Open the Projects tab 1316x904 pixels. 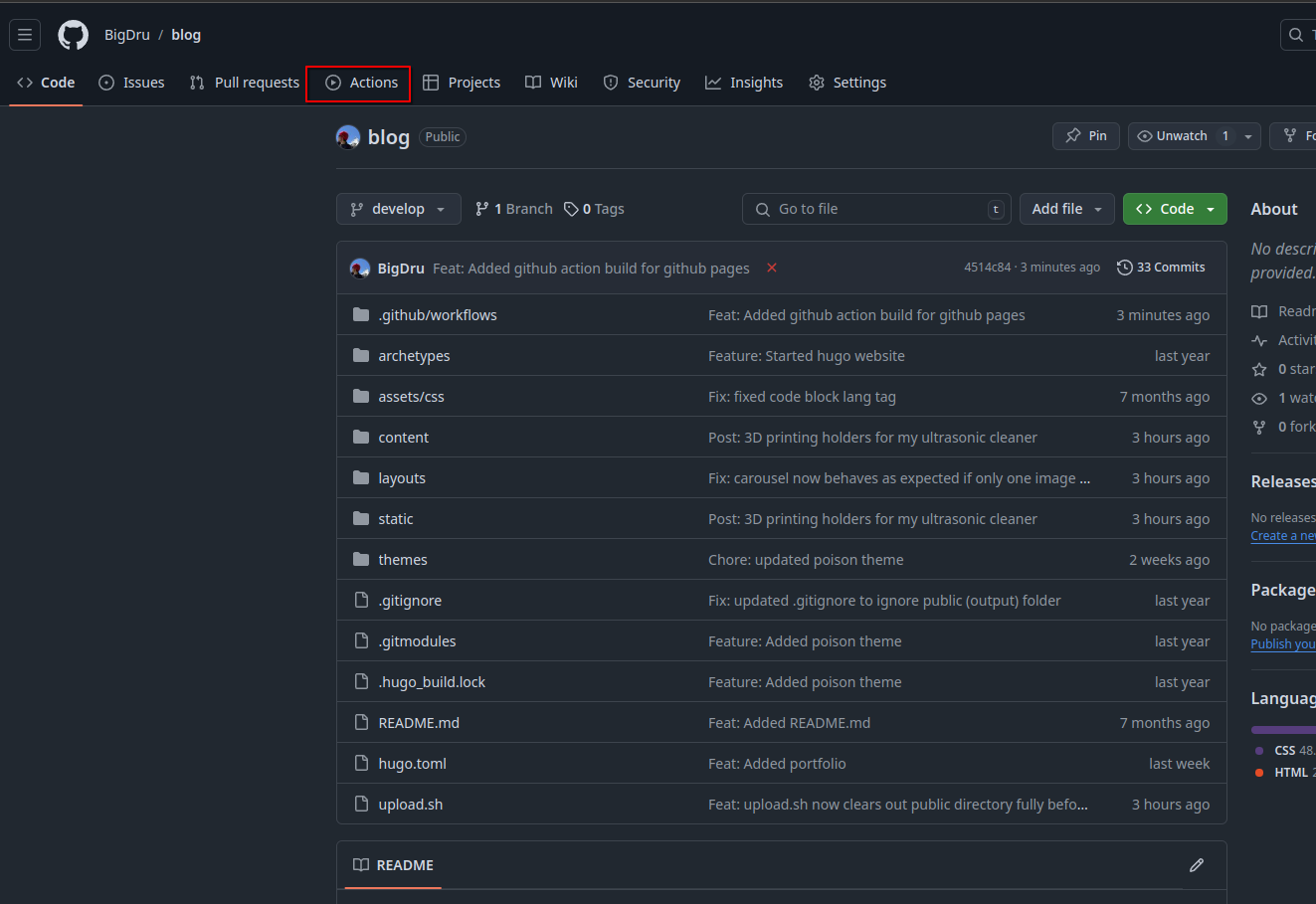pos(462,83)
